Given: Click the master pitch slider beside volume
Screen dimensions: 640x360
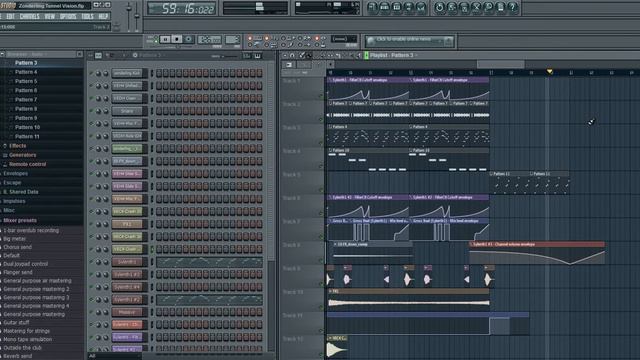Looking at the screenshot, I should [x=137, y=16].
